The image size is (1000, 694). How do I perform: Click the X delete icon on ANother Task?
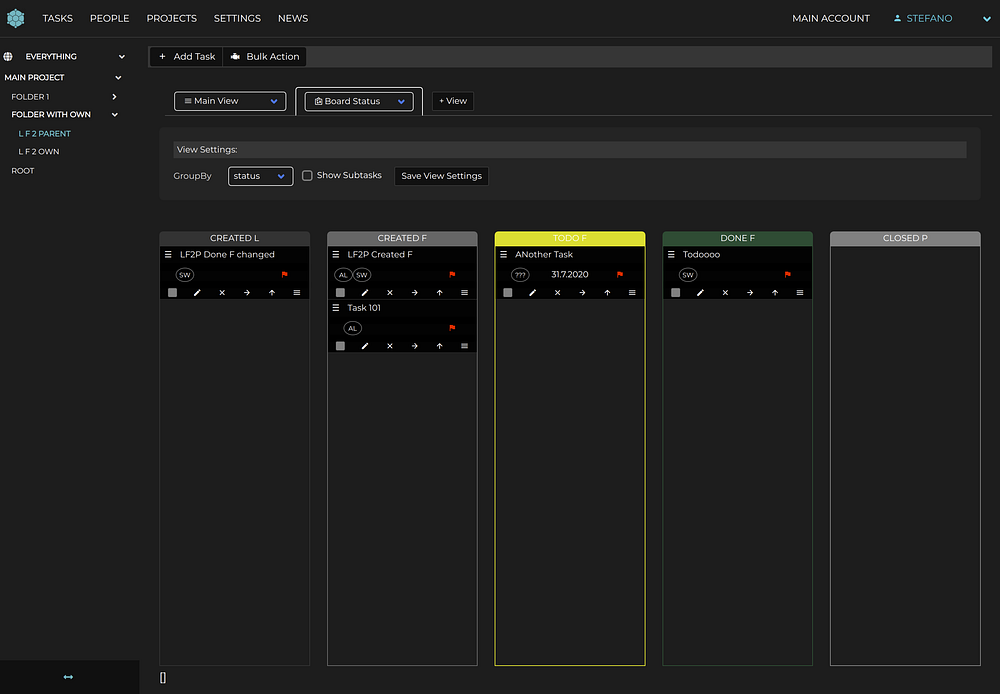click(x=557, y=293)
